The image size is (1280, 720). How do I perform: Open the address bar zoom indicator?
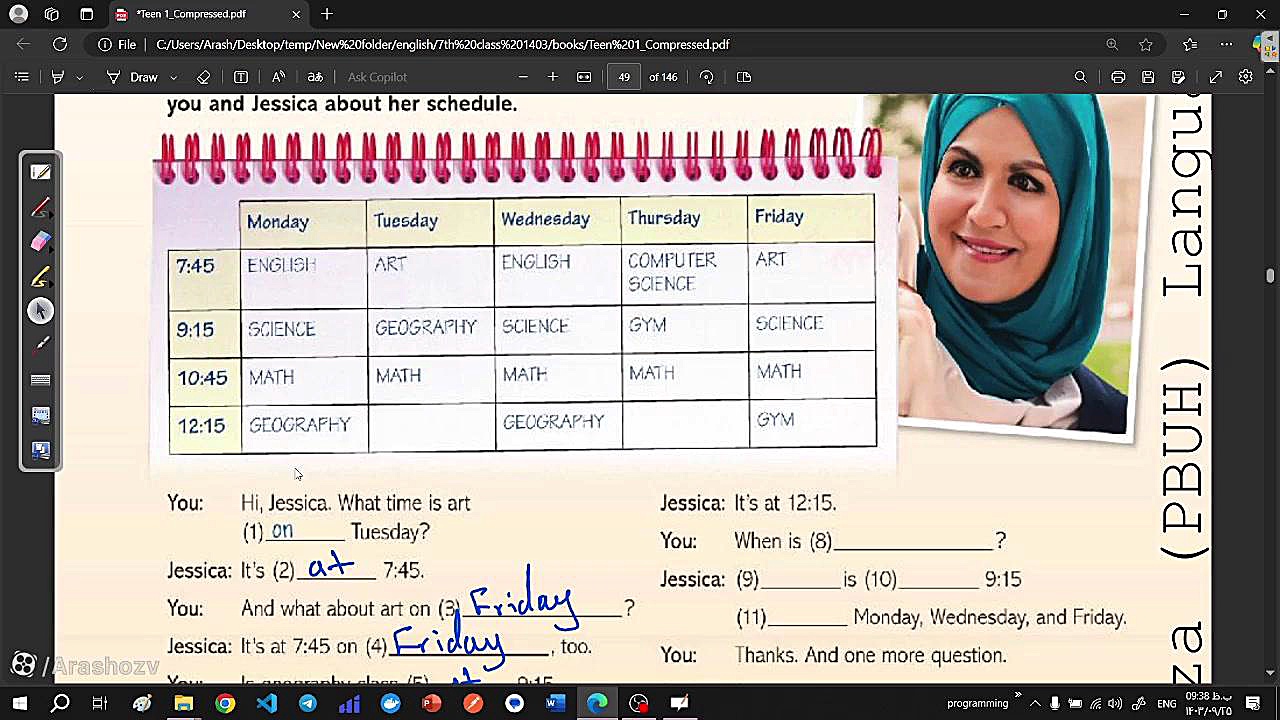[1112, 45]
